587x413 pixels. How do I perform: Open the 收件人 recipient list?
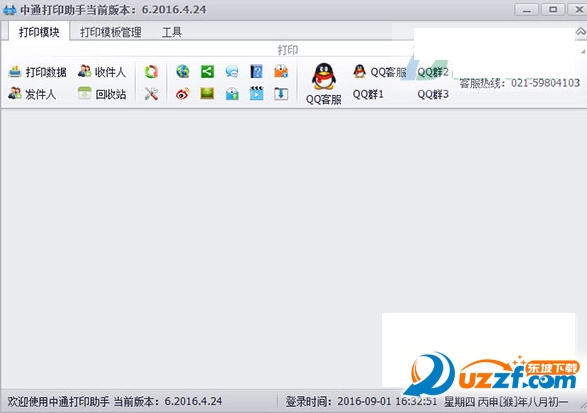(102, 72)
